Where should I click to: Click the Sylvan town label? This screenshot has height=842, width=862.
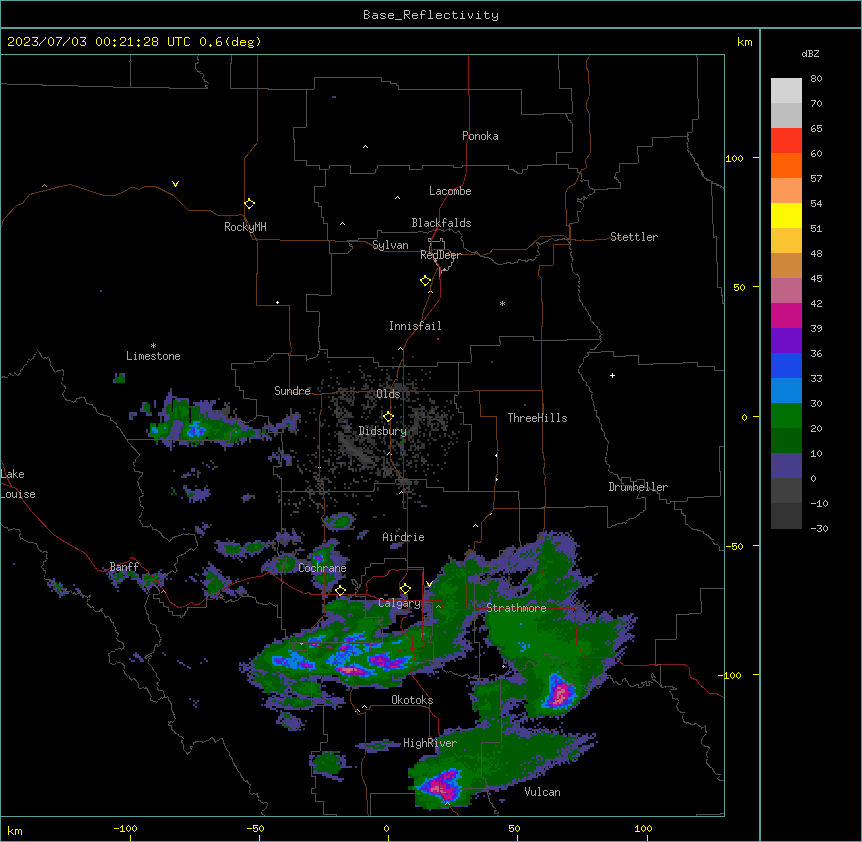pyautogui.click(x=390, y=245)
